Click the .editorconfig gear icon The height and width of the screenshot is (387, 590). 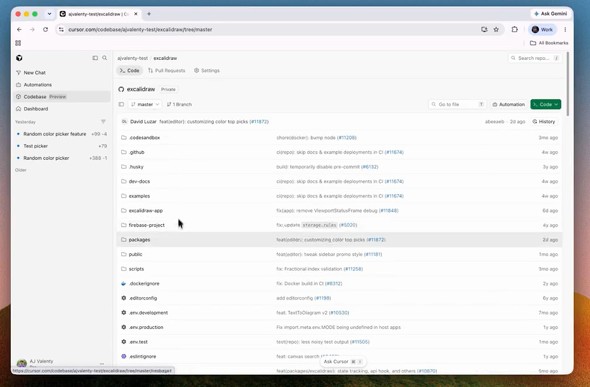[x=123, y=298]
